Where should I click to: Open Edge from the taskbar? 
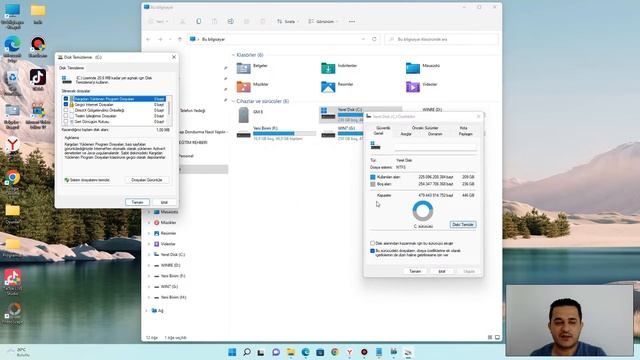tap(305, 352)
